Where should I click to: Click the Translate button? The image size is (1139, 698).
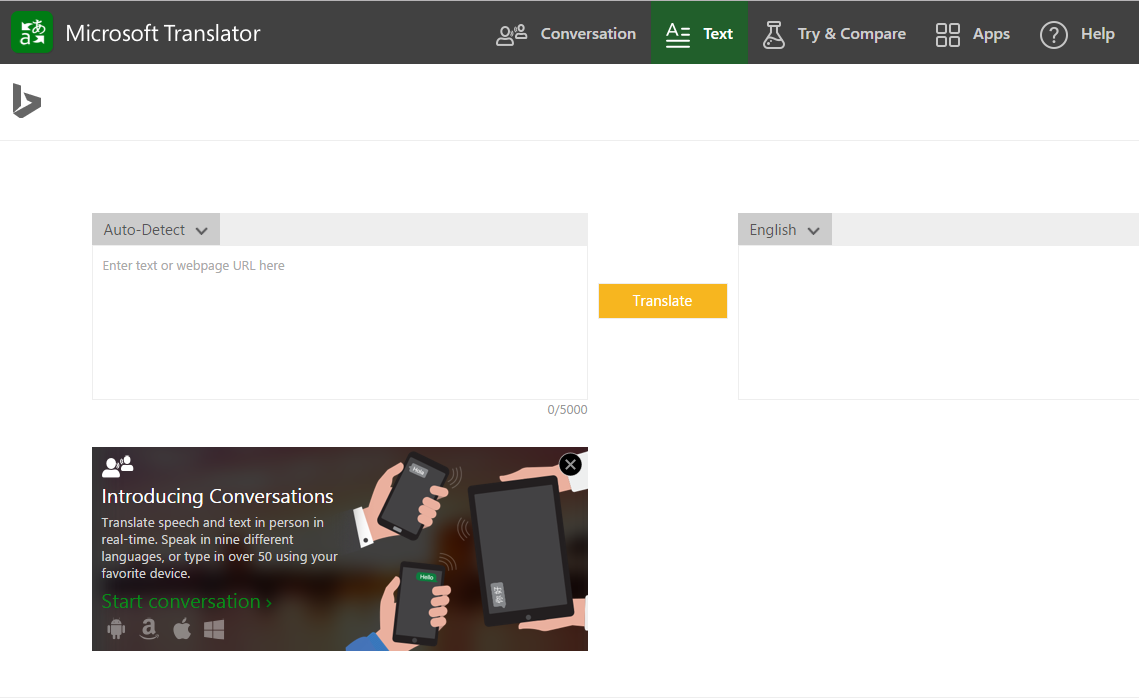662,301
